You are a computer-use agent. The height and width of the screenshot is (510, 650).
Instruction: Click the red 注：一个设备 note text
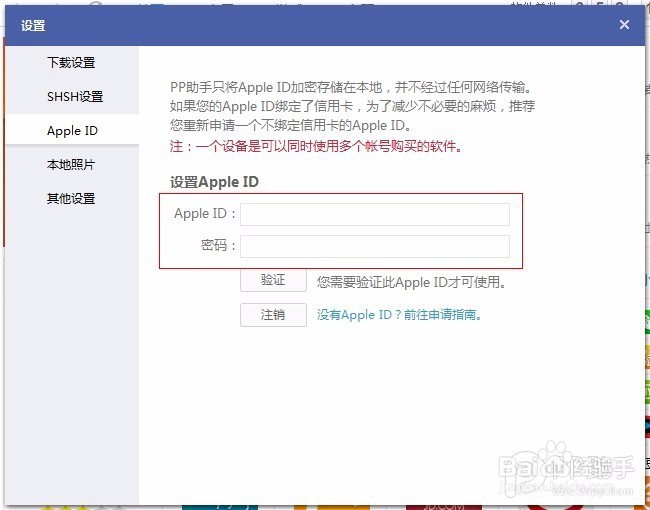tap(316, 146)
